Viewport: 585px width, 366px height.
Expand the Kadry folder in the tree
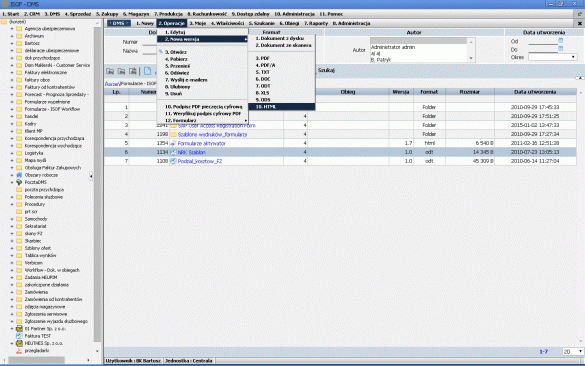click(12, 124)
